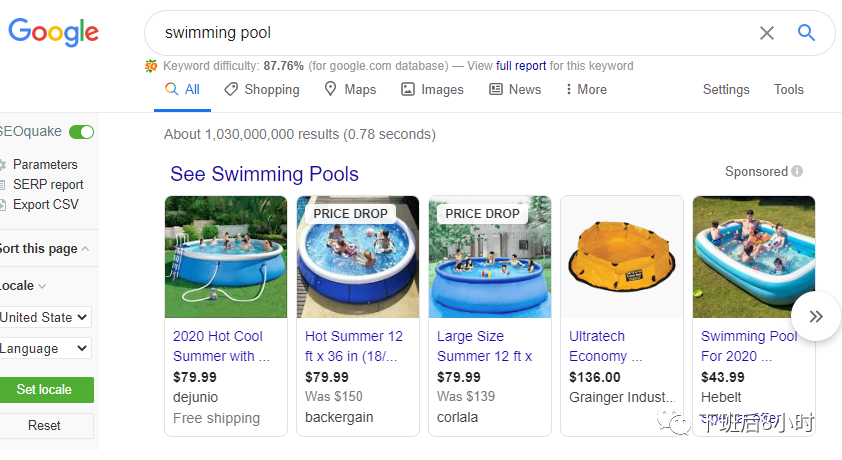Click the Google logo

[54, 33]
